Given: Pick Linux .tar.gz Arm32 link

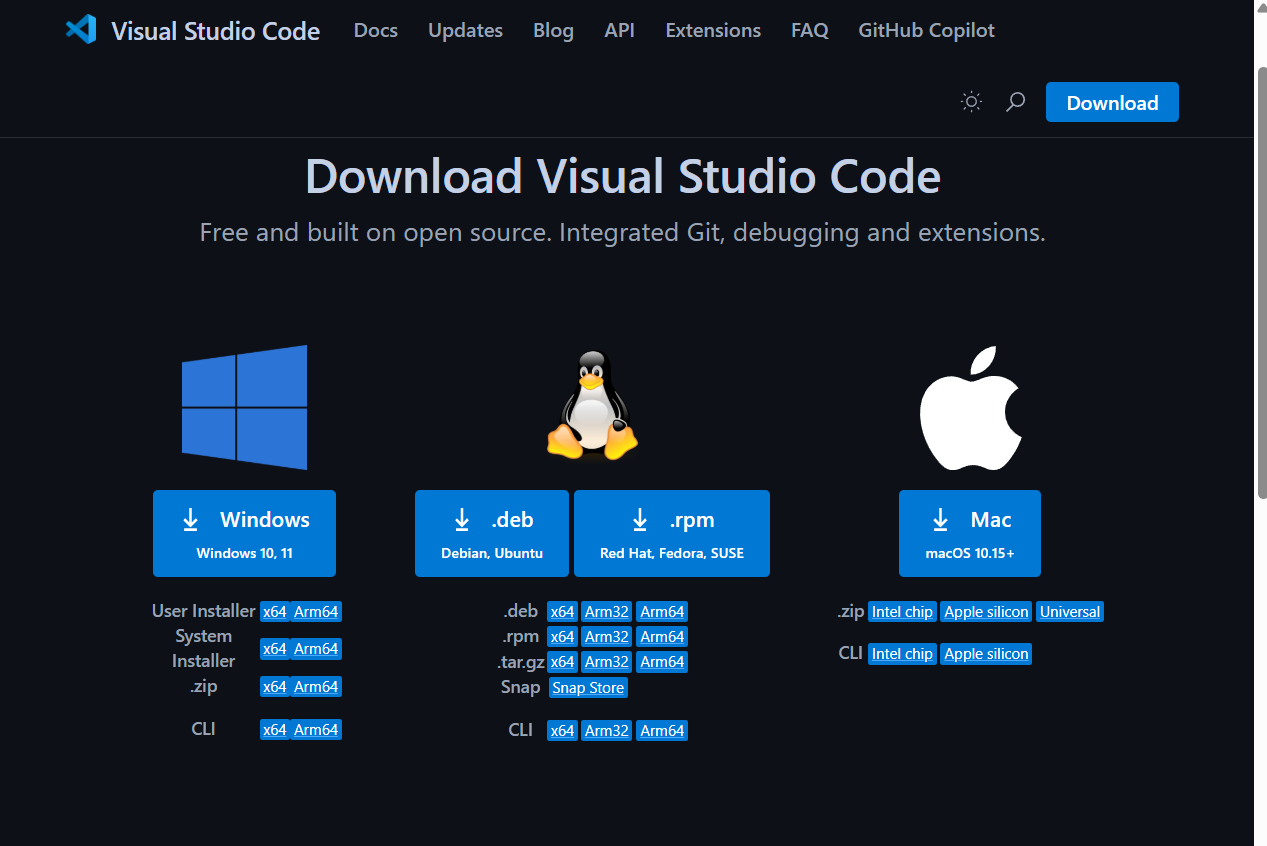Looking at the screenshot, I should tap(607, 662).
